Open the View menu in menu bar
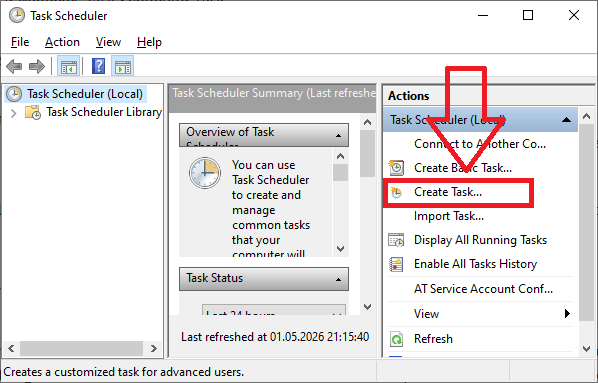The image size is (598, 383). click(108, 42)
